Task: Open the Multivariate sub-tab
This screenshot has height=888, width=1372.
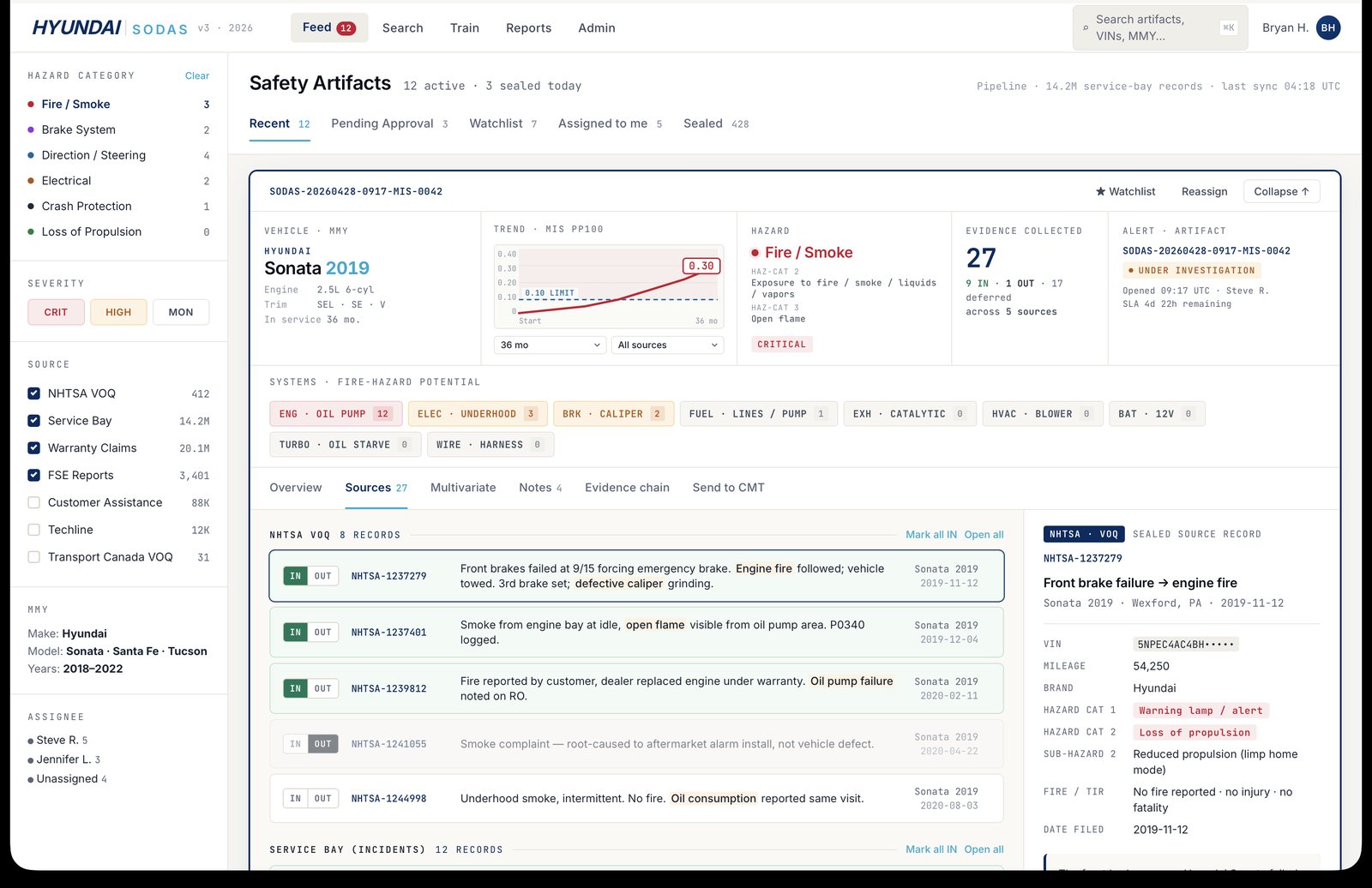Action: [x=463, y=488]
